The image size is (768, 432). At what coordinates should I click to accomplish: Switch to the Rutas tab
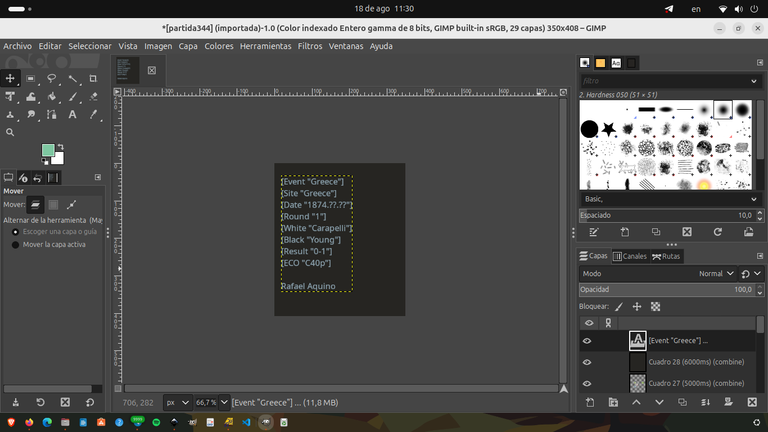[666, 256]
